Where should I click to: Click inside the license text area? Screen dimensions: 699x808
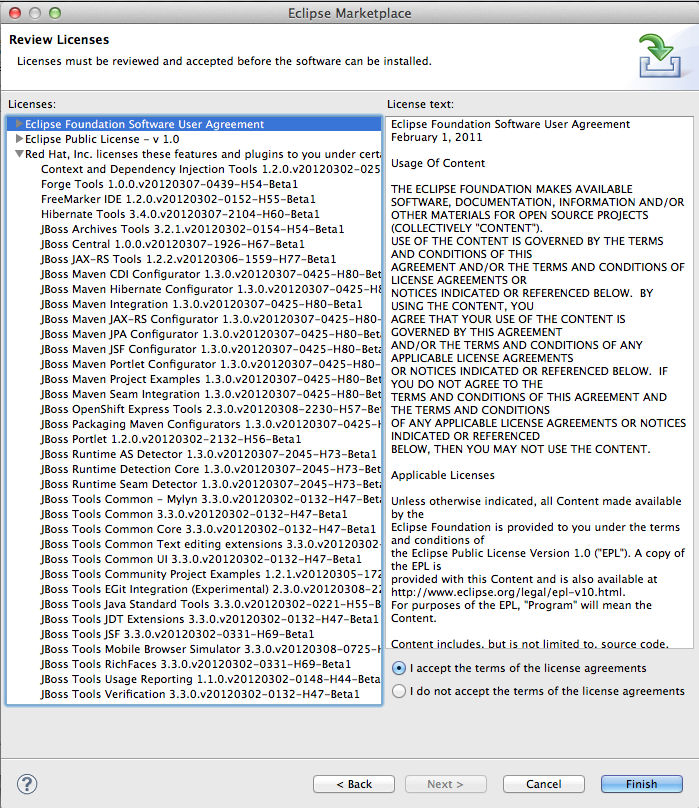point(539,382)
